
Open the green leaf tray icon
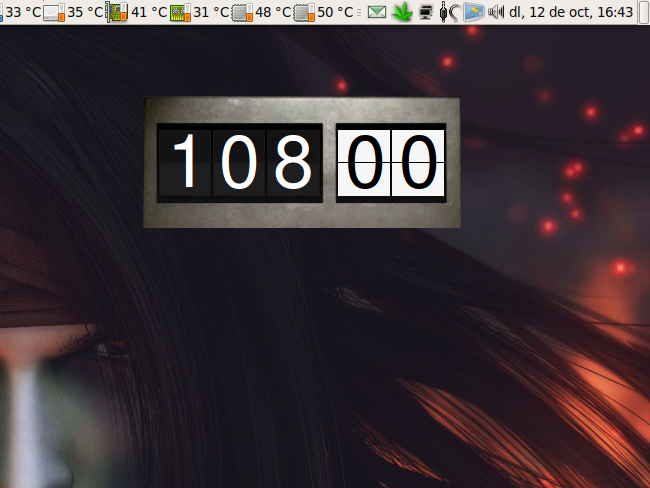click(402, 12)
